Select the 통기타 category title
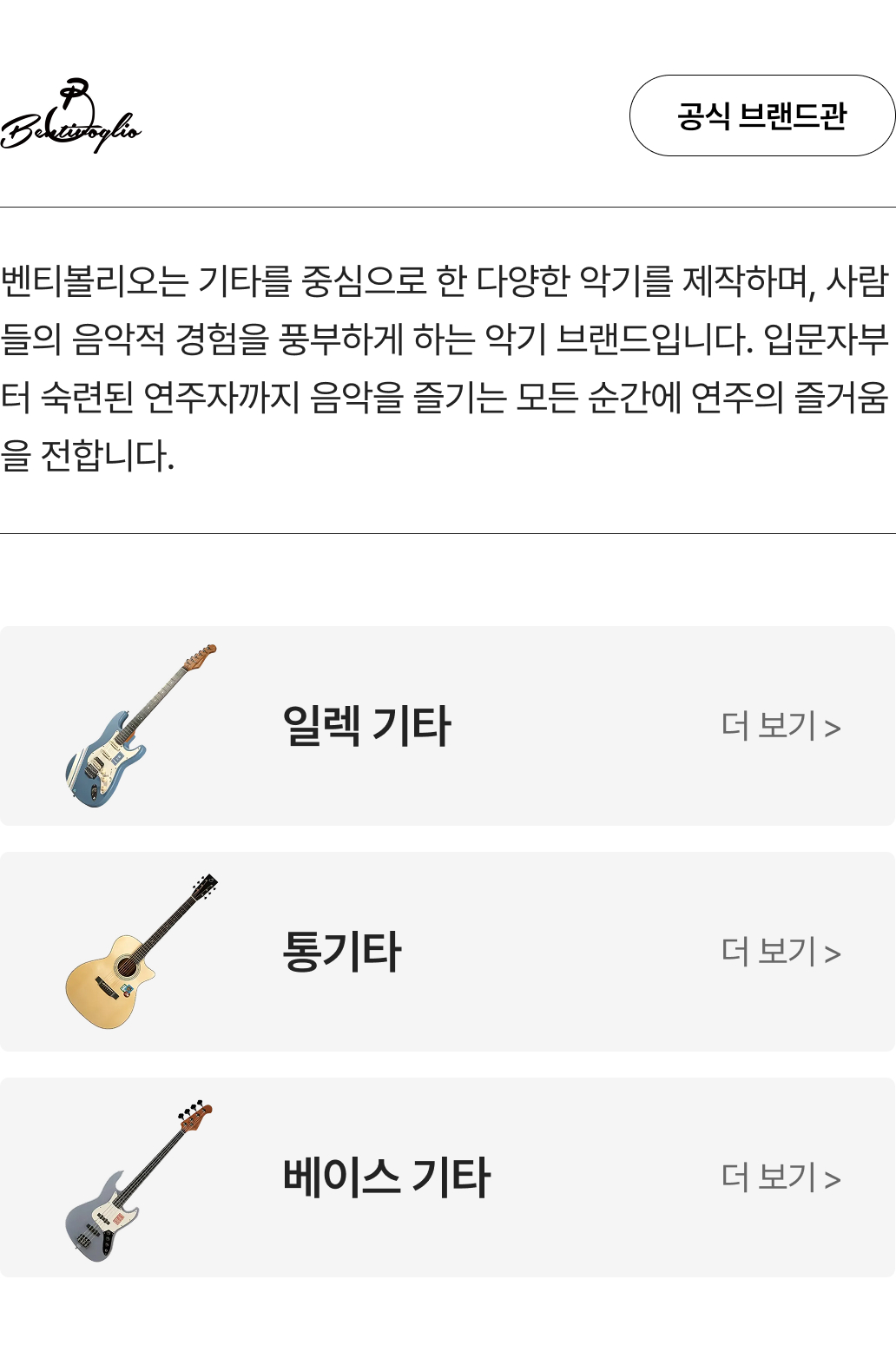Screen dimensions: 896x1352 (342, 952)
